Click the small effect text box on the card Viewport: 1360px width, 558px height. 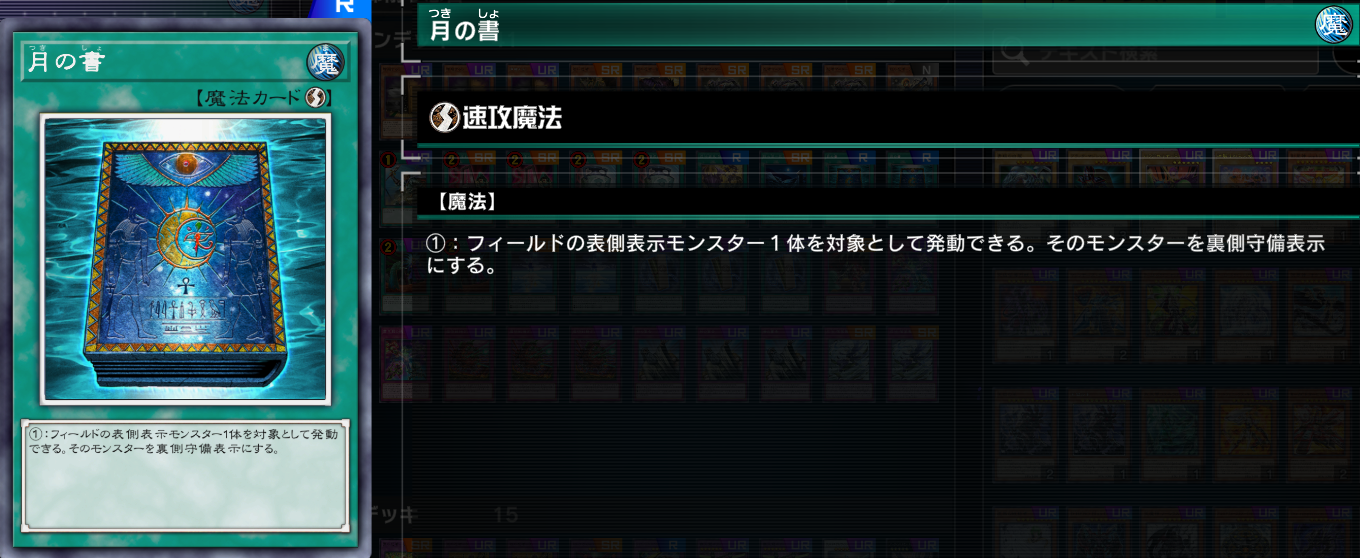point(185,474)
